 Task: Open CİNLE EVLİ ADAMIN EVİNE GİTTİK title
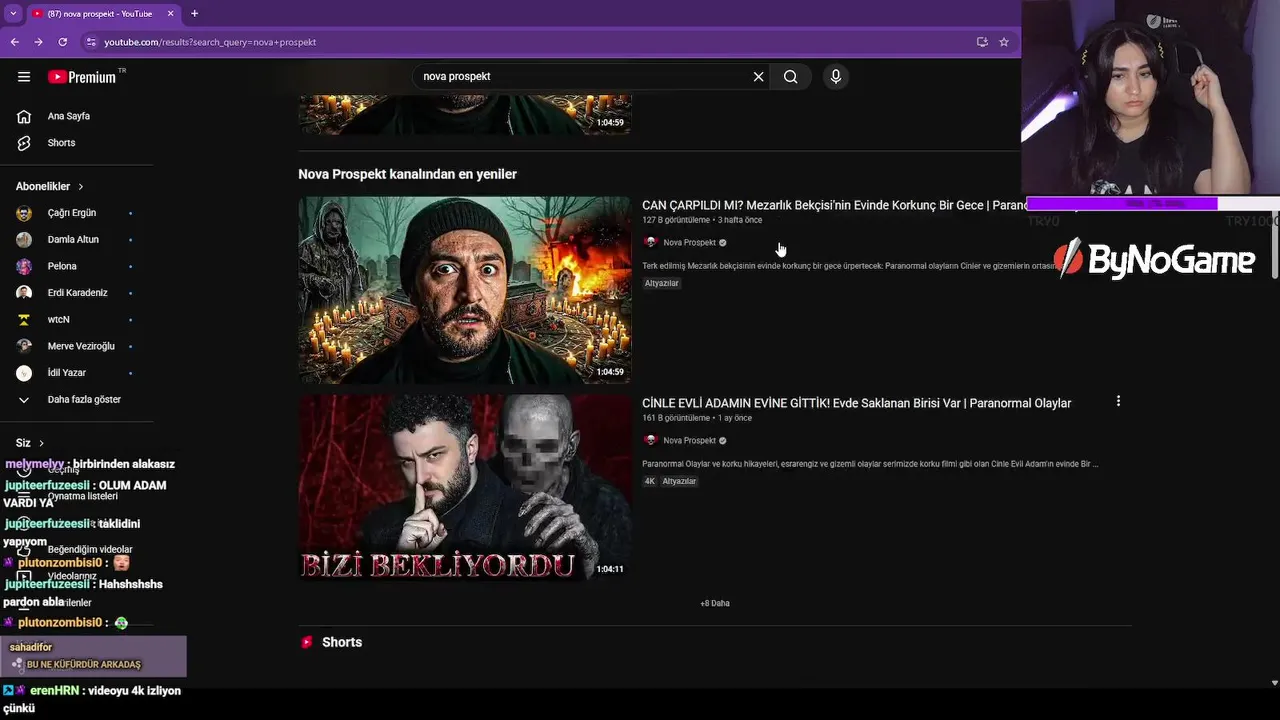tap(856, 403)
